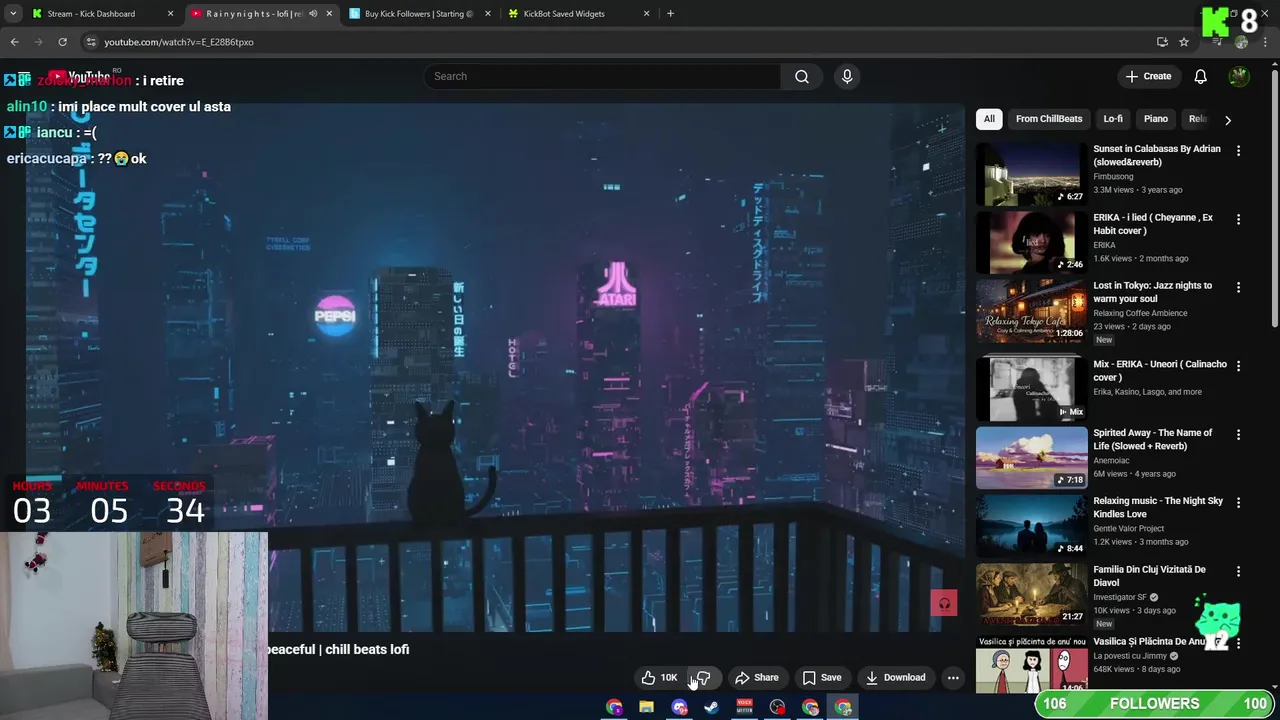Viewport: 1280px width, 720px height.
Task: Start voice search with the microphone icon
Action: tap(847, 77)
